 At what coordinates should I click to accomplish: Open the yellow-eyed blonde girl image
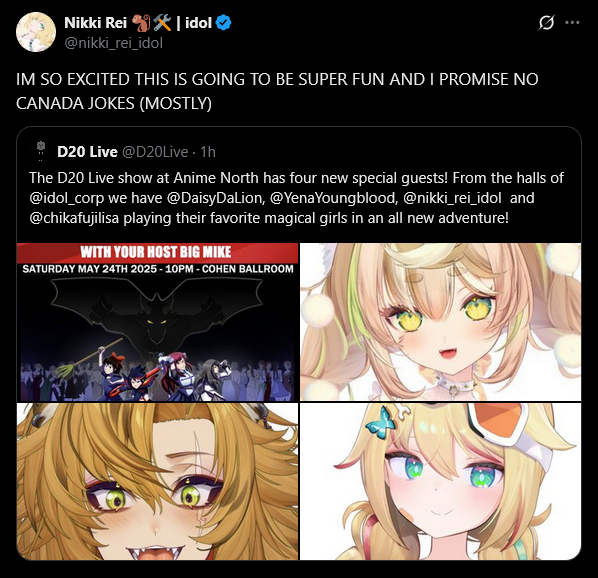coord(440,322)
